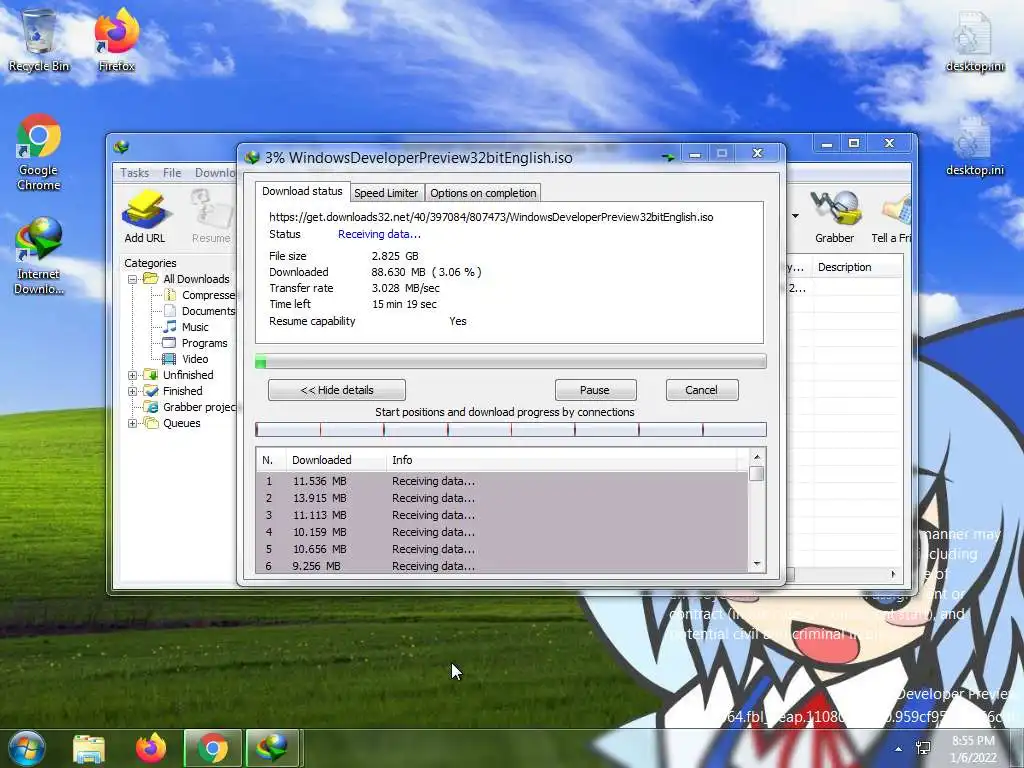Select the upper desktop.ini file icon
Image resolution: width=1024 pixels, height=768 pixels.
pyautogui.click(x=974, y=40)
